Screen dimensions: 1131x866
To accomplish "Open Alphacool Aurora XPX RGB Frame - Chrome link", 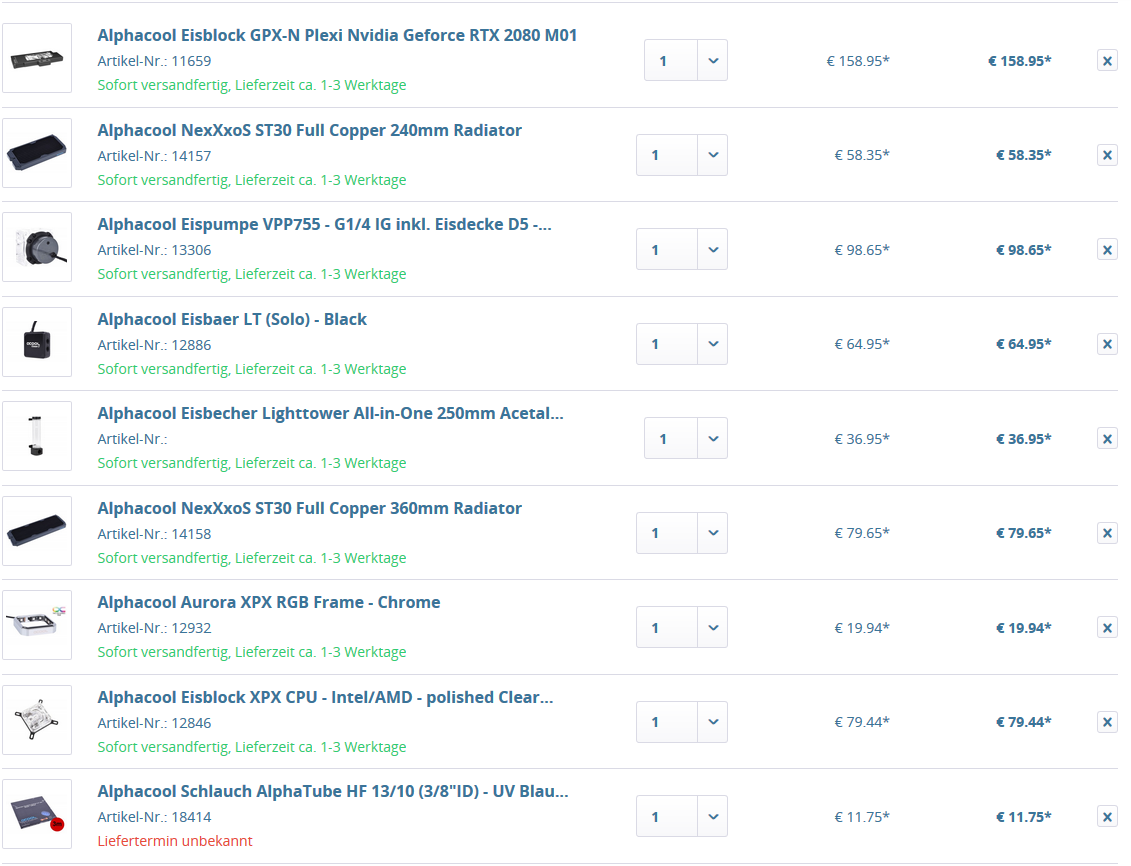I will pyautogui.click(x=269, y=602).
